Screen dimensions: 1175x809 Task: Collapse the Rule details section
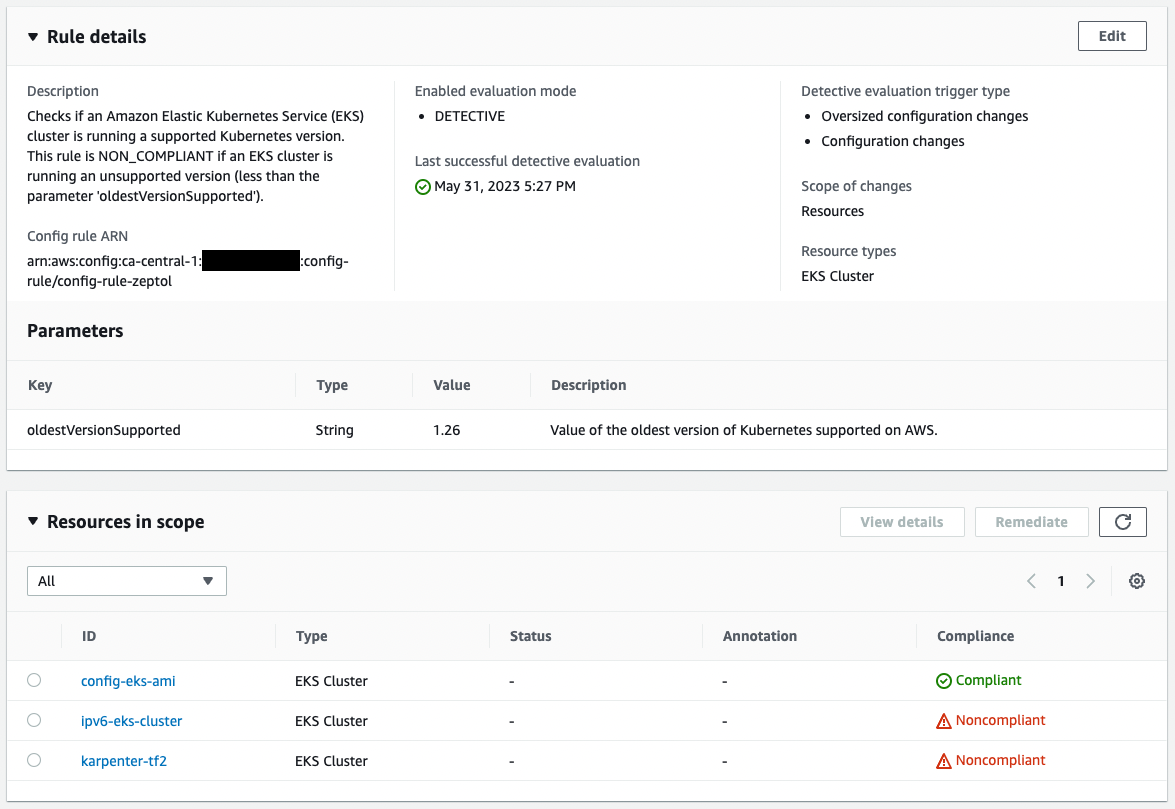tap(32, 36)
